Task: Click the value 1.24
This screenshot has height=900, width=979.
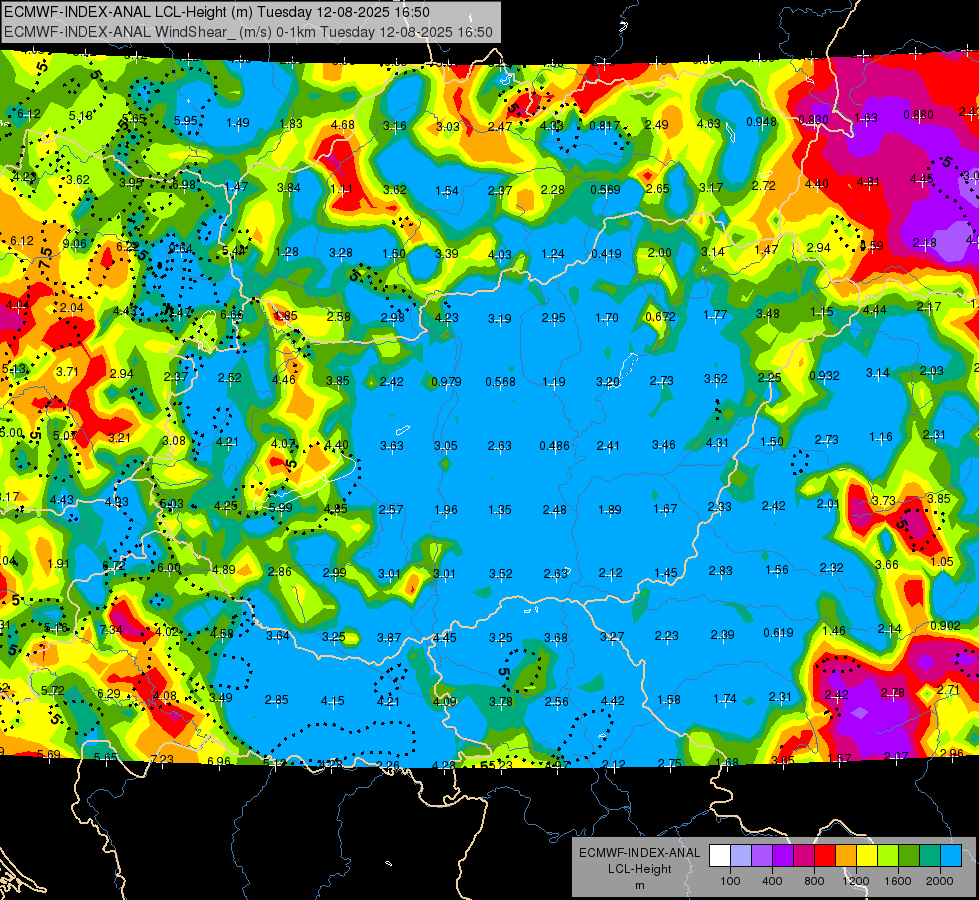Action: [553, 254]
